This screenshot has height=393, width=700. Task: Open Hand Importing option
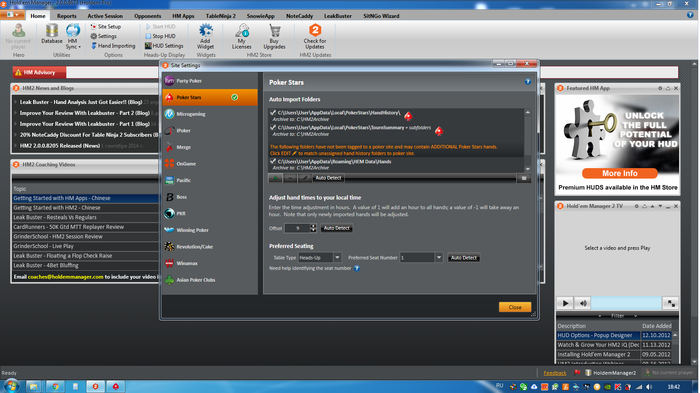coord(113,46)
